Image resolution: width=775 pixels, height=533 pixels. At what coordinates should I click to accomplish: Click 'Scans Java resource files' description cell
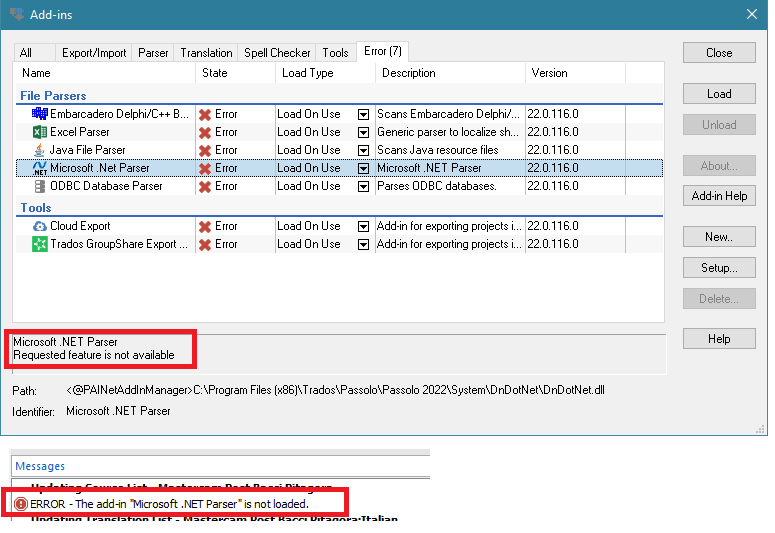click(x=438, y=150)
